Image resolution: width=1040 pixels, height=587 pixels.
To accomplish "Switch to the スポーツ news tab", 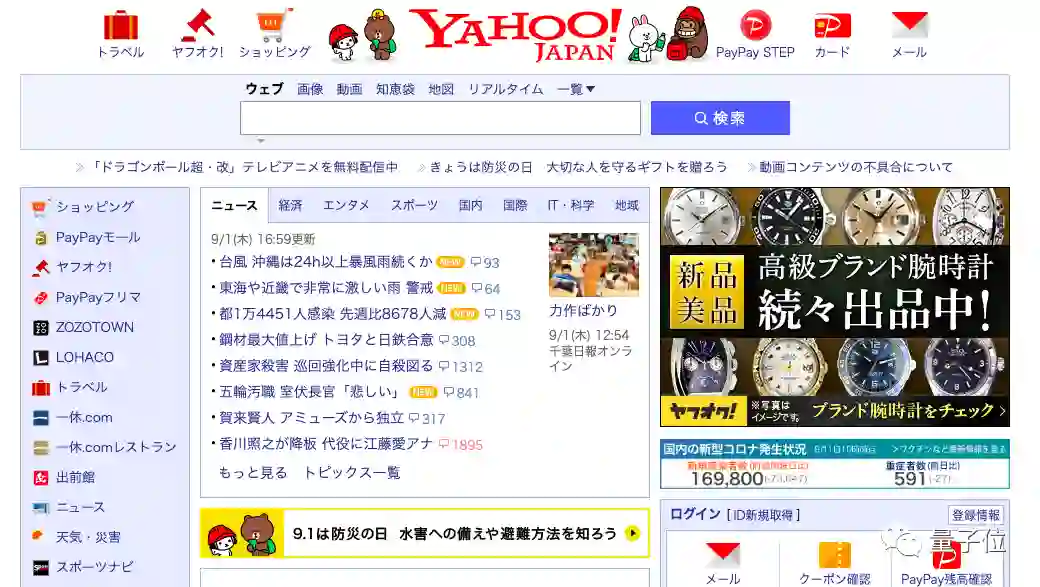I will (414, 206).
